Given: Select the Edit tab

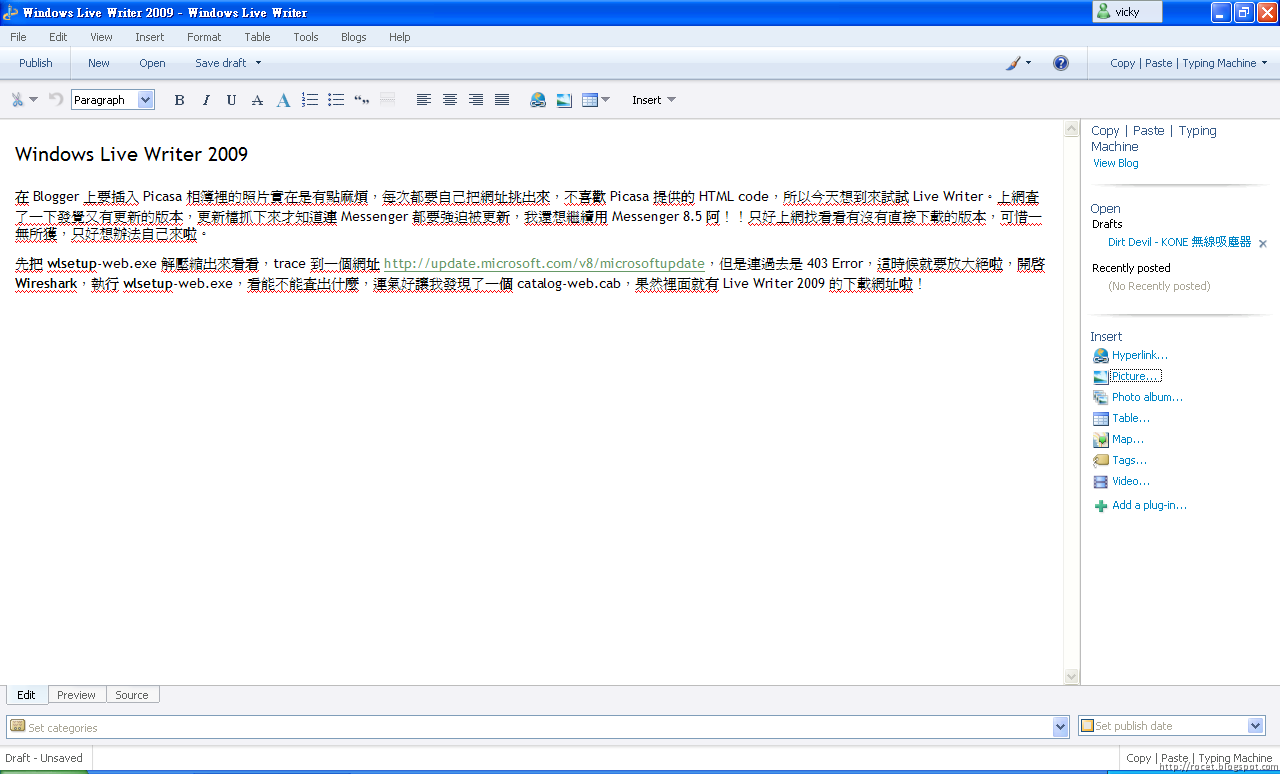Looking at the screenshot, I should coord(26,695).
